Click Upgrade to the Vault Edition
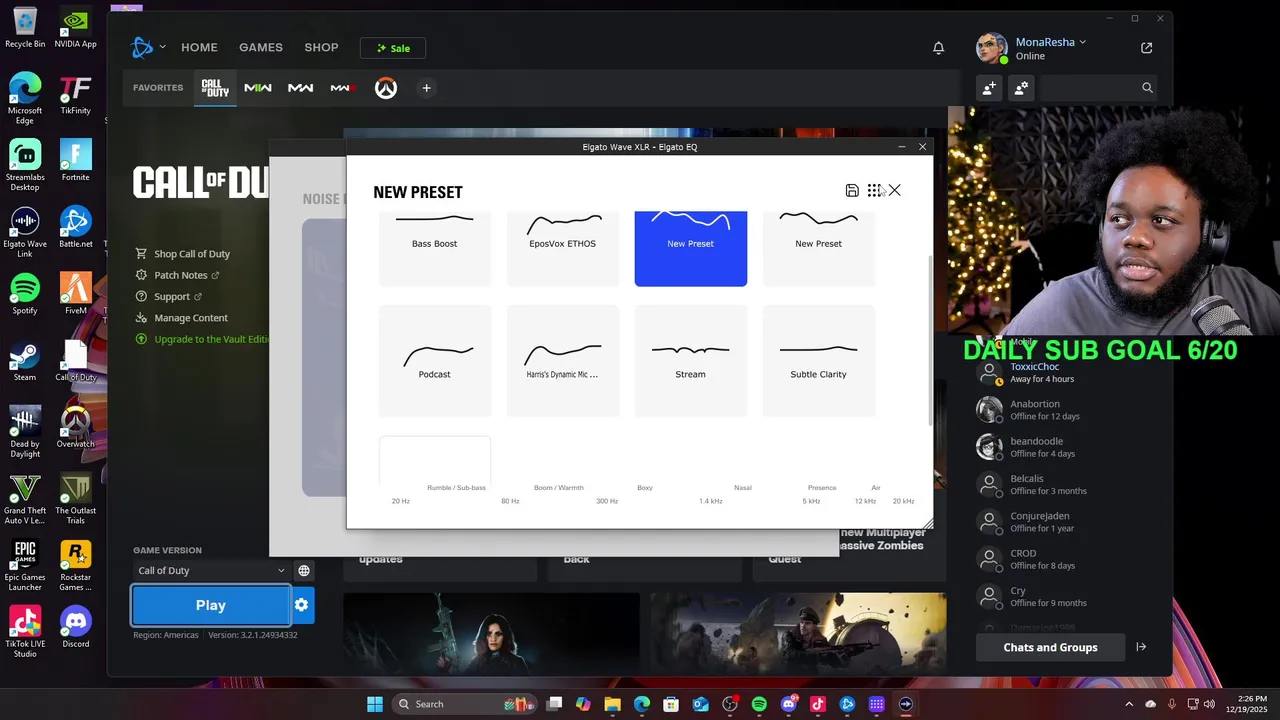 (x=203, y=339)
